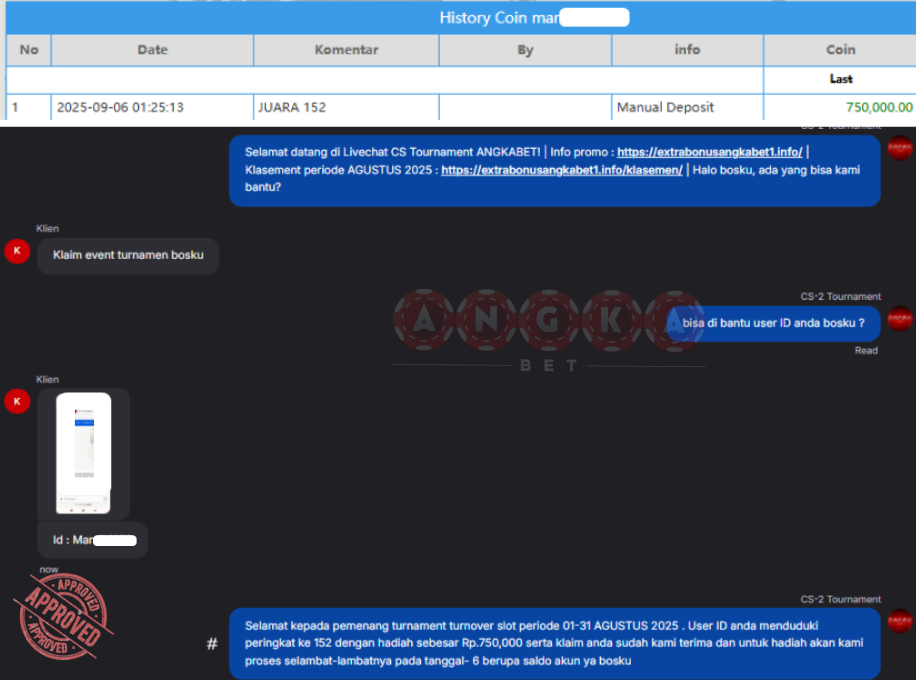Click the Date column header
Screen dimensions: 916x680
pos(152,50)
